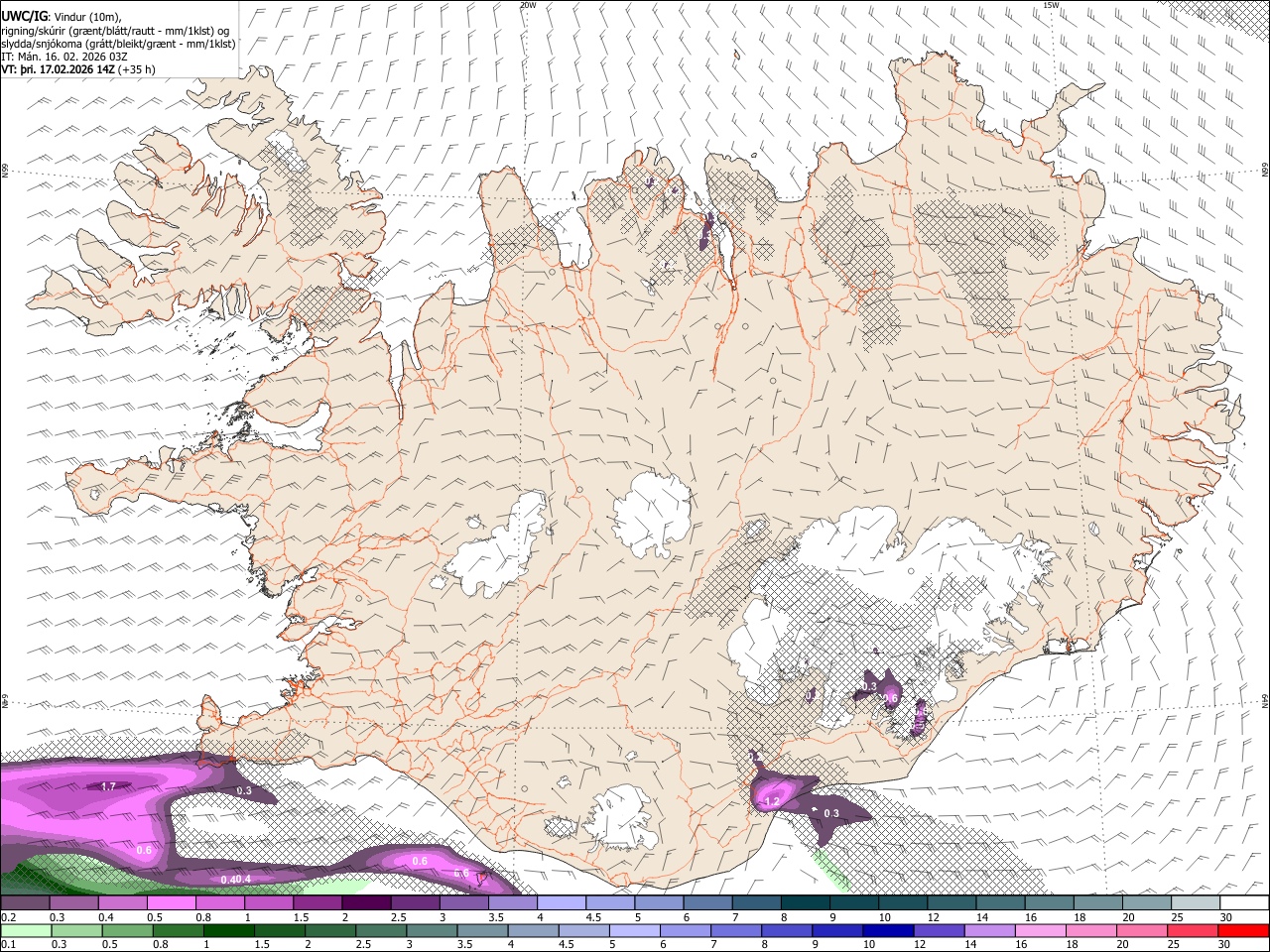This screenshot has height=952, width=1270.
Task: Click the "VT: þri. 17.02.2026 14Z" valid time
Action: tap(58, 70)
